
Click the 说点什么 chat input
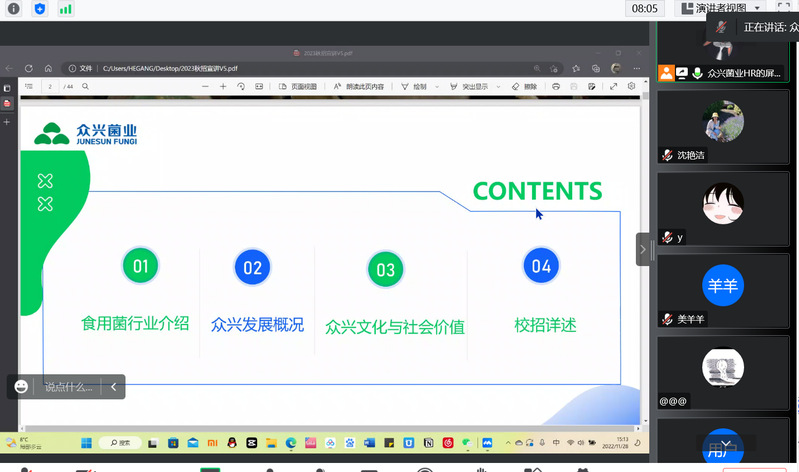(x=68, y=387)
